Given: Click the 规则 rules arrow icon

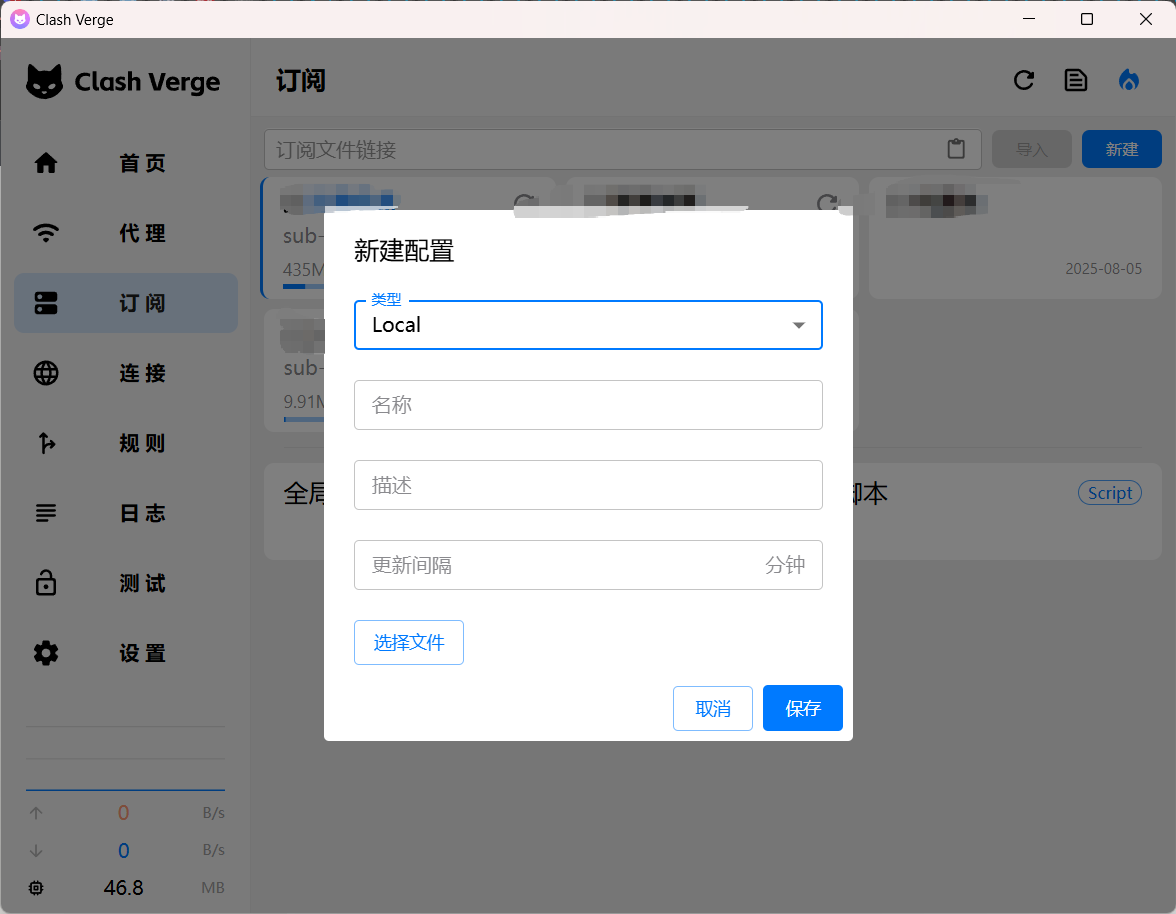Looking at the screenshot, I should pyautogui.click(x=45, y=443).
